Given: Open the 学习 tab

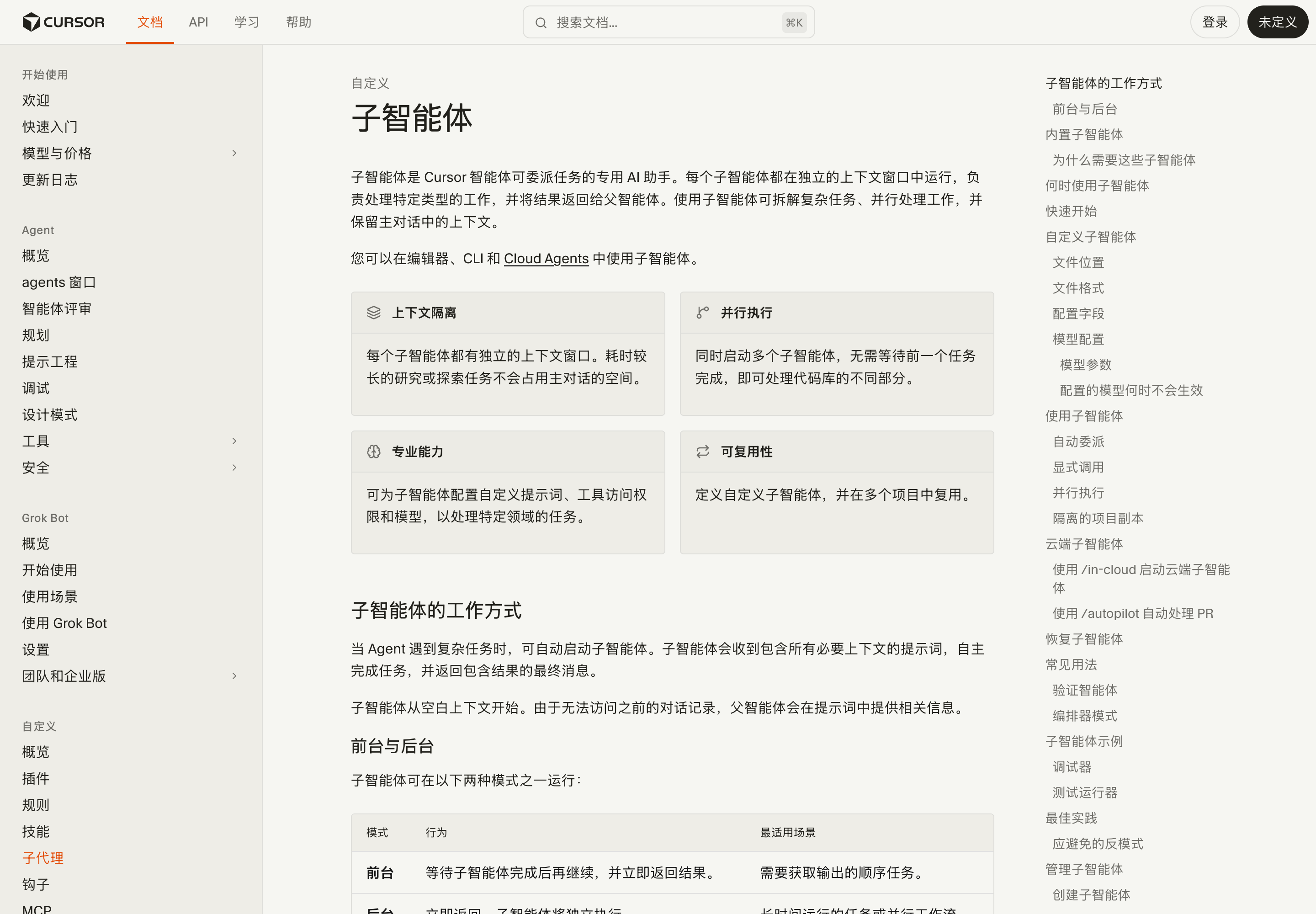Looking at the screenshot, I should (247, 22).
